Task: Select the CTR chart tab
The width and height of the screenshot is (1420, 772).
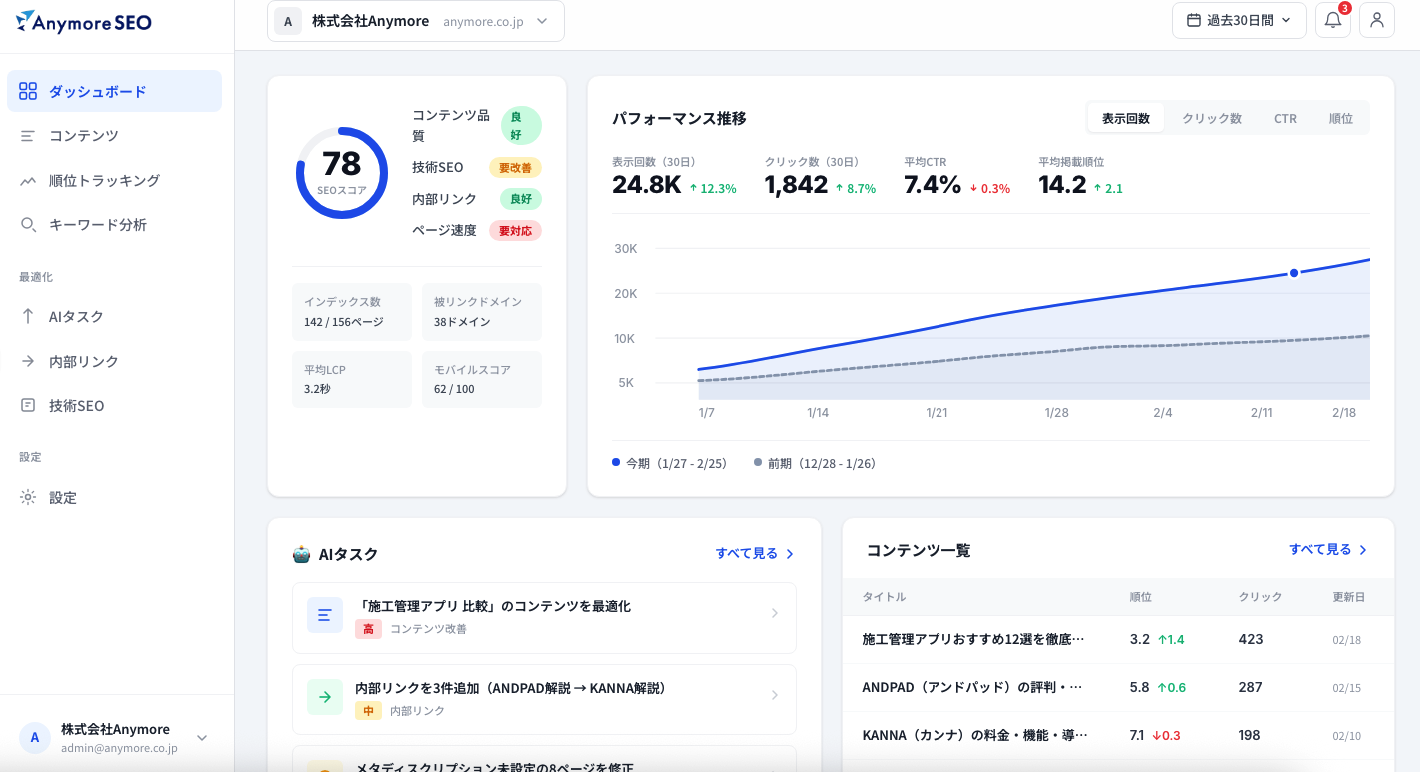Action: (1285, 117)
